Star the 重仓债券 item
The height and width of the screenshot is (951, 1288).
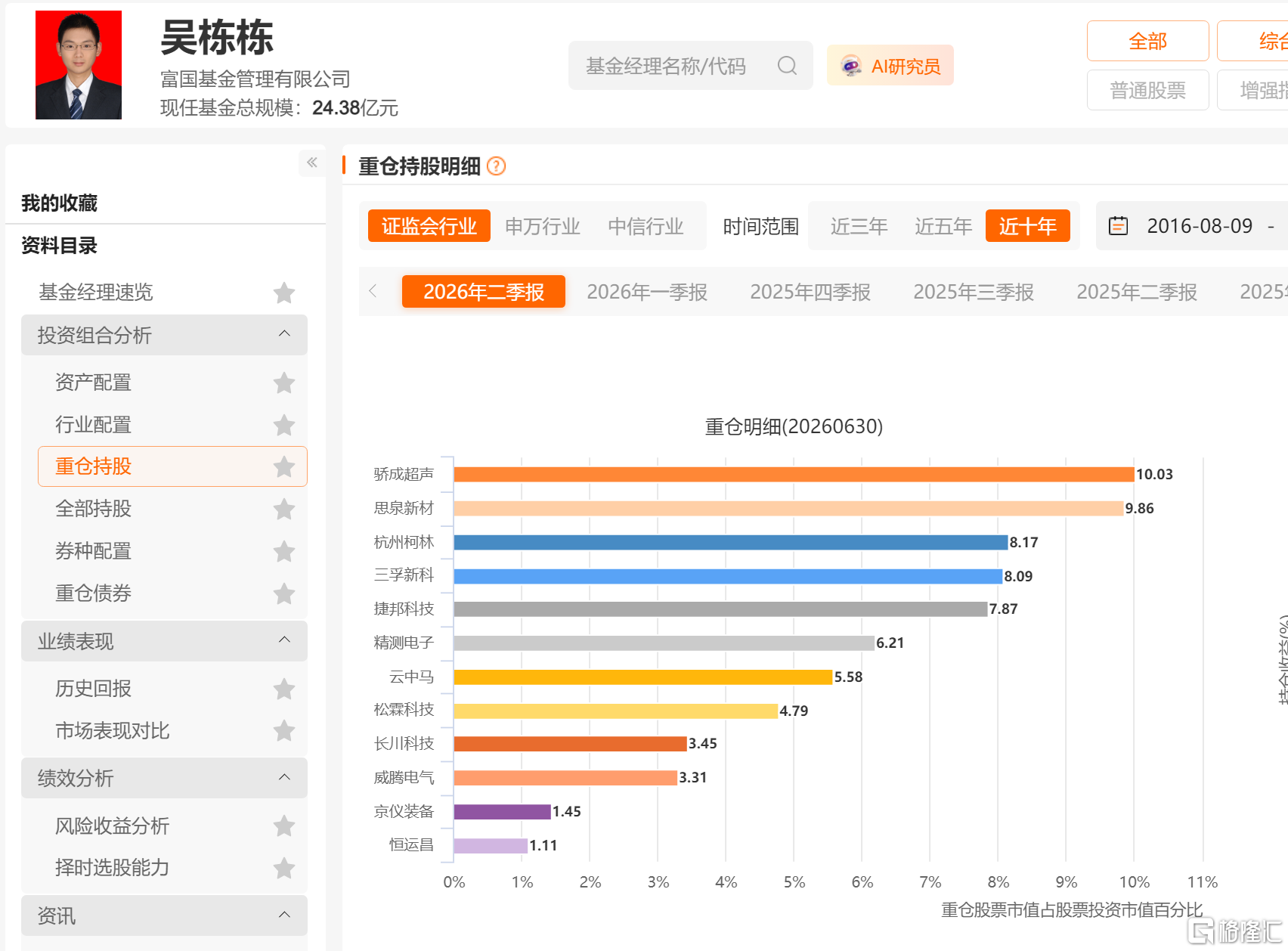click(284, 593)
